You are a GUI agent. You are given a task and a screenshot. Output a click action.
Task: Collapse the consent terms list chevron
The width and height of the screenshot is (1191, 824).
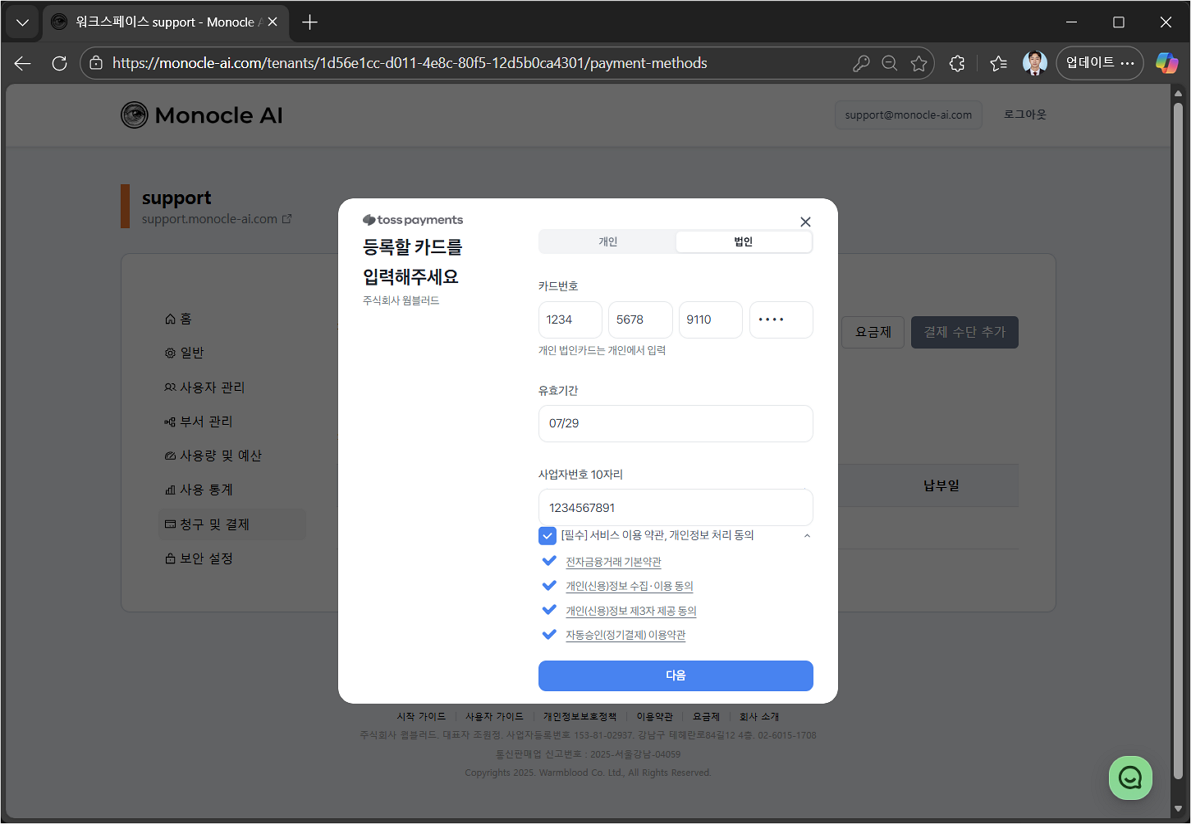(x=806, y=535)
